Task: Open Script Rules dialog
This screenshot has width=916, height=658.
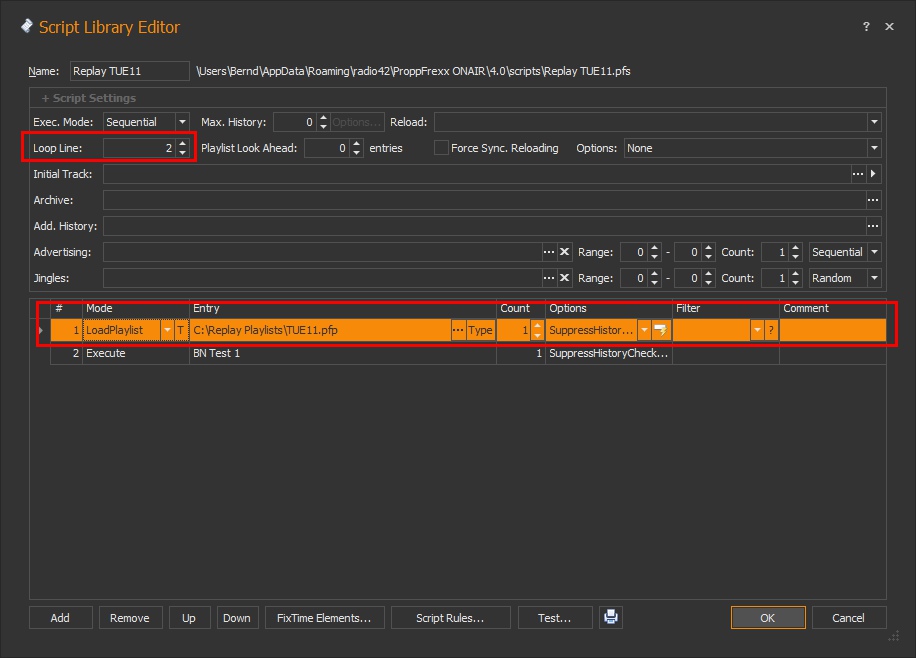Action: coord(450,618)
